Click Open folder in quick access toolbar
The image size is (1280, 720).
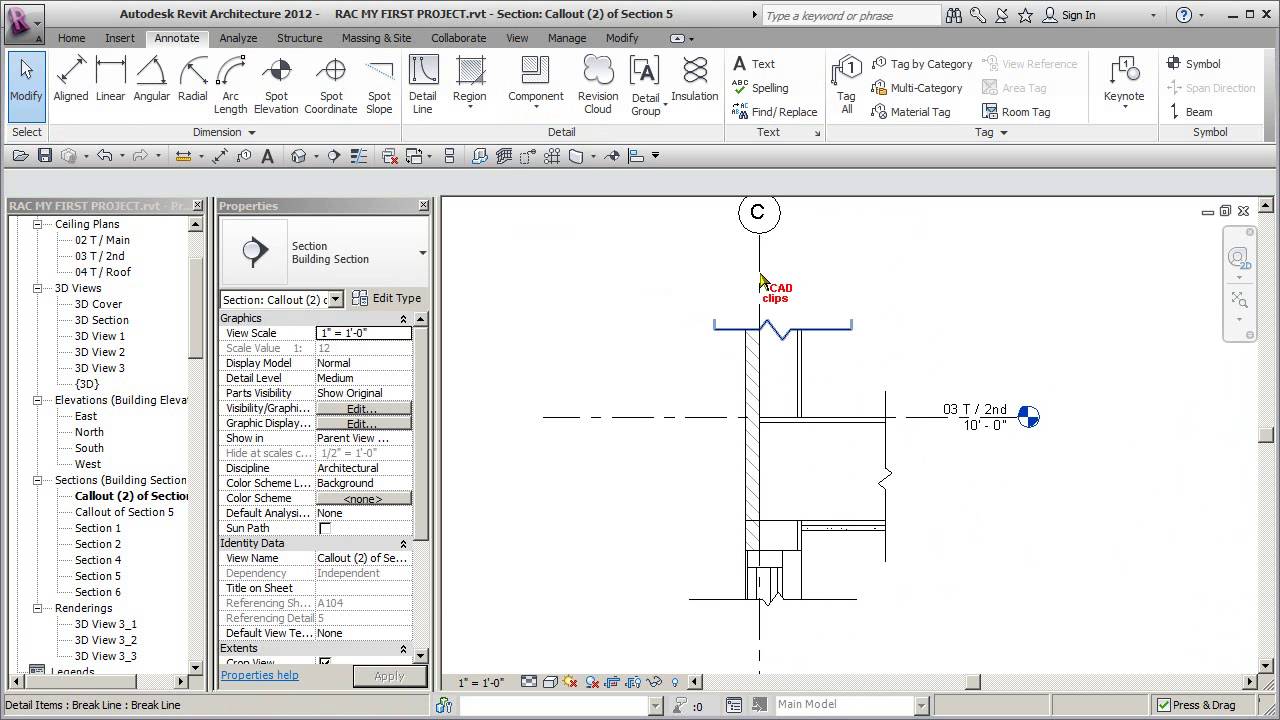pos(21,156)
